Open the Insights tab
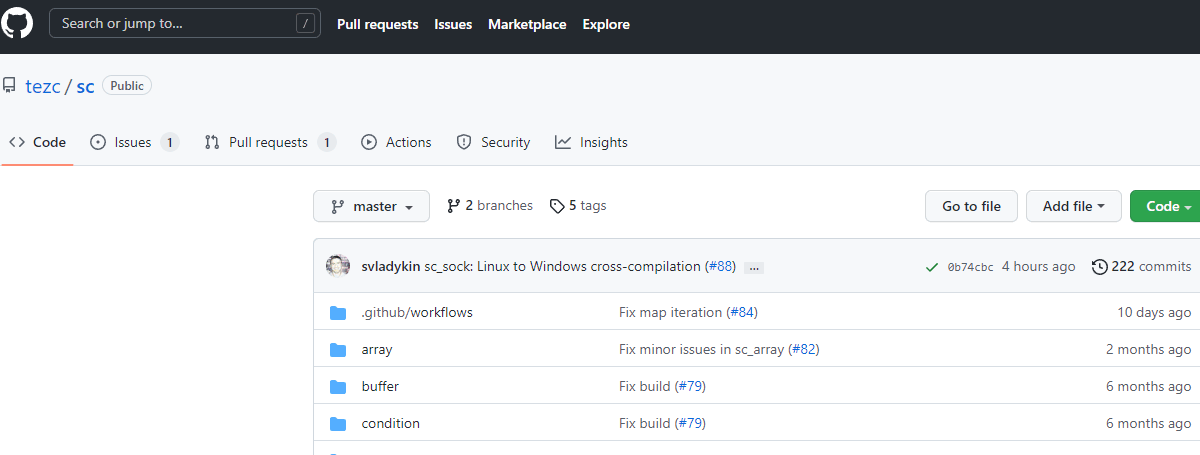This screenshot has height=455, width=1200. (592, 142)
